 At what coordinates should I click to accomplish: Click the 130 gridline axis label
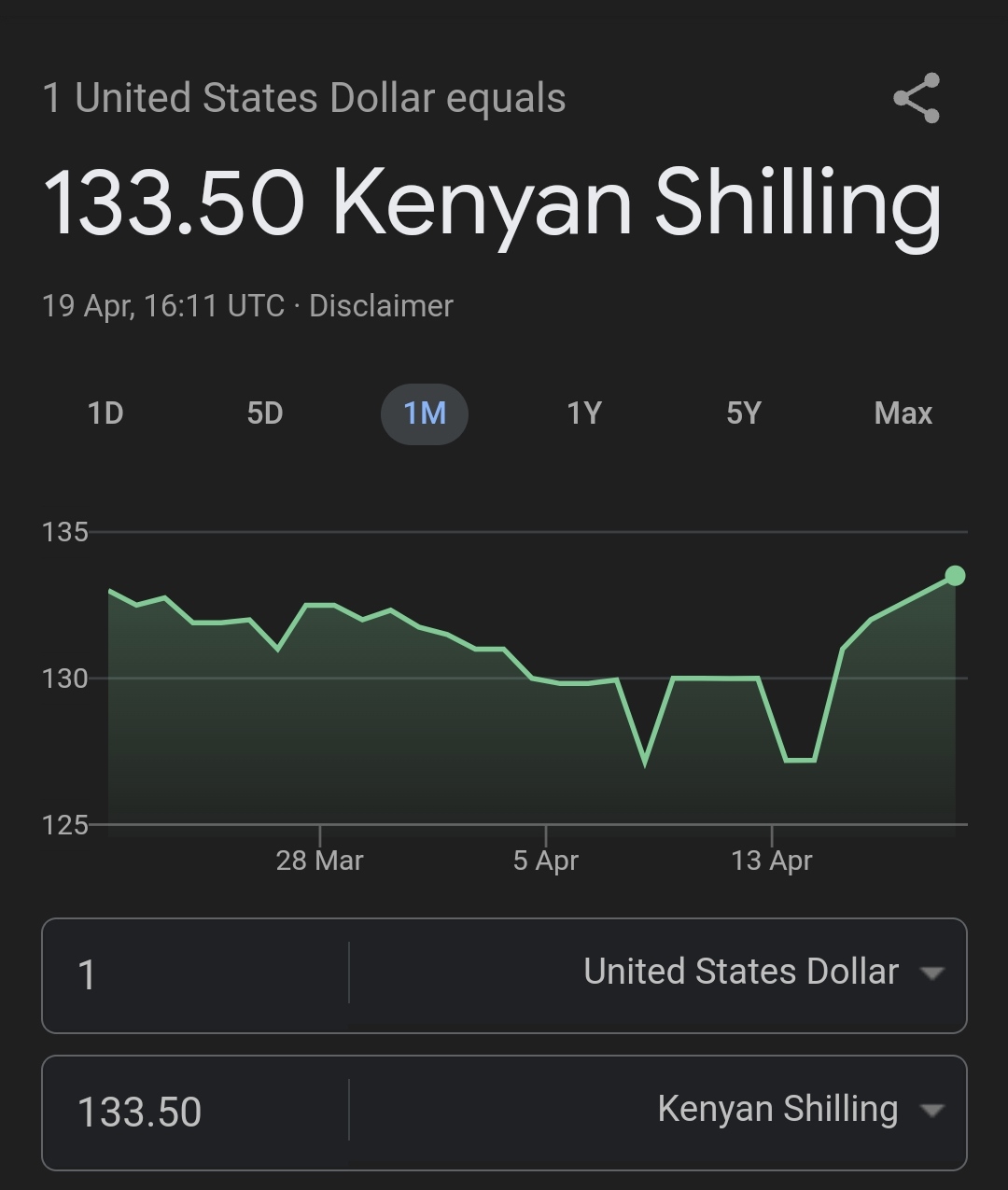click(x=65, y=679)
